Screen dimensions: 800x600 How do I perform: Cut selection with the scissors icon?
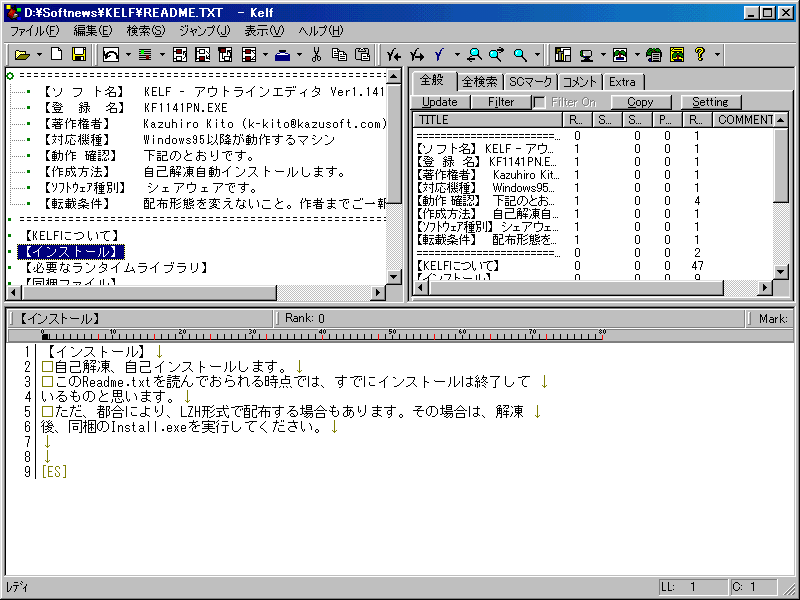[x=316, y=55]
